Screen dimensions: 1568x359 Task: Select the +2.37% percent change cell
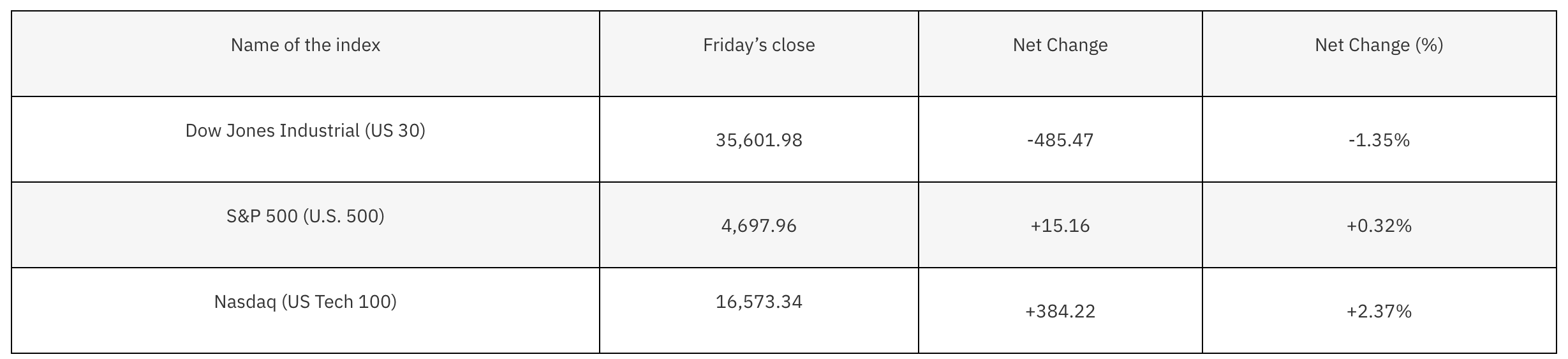click(1379, 312)
